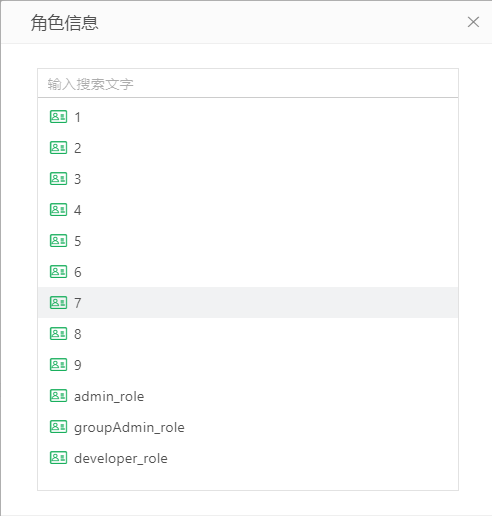Choose the groupAdmin_role entry
The height and width of the screenshot is (516, 492).
248,427
